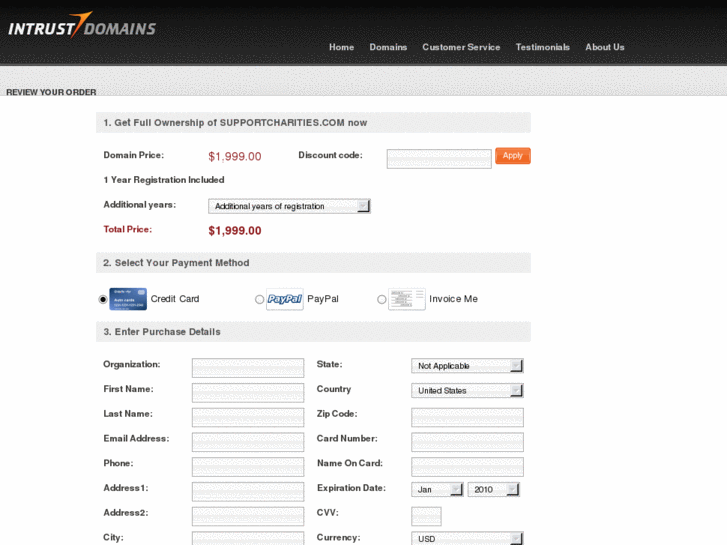Choose the Invoice Me radio button
727x545 pixels.
click(382, 300)
